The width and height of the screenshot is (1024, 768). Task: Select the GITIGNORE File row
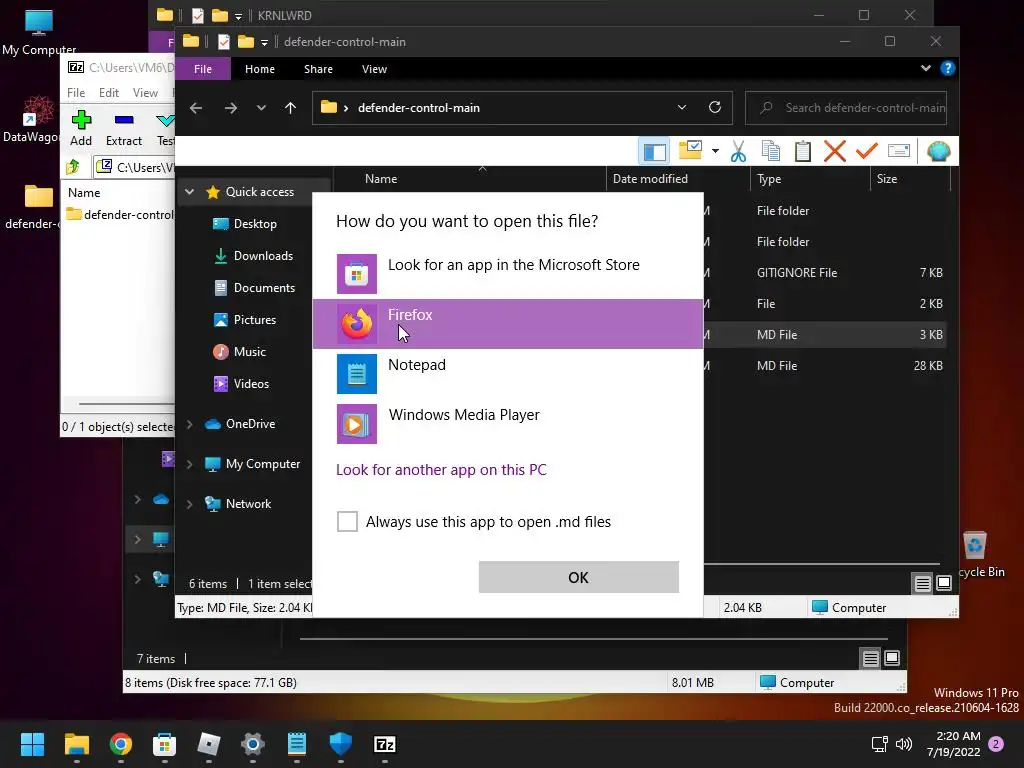coord(825,273)
